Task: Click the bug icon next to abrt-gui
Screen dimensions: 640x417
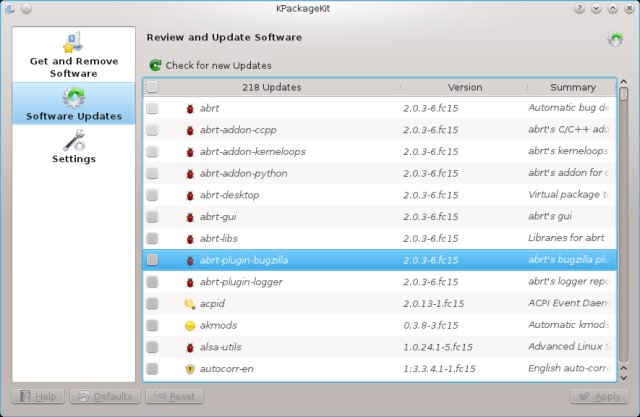Action: coord(190,217)
